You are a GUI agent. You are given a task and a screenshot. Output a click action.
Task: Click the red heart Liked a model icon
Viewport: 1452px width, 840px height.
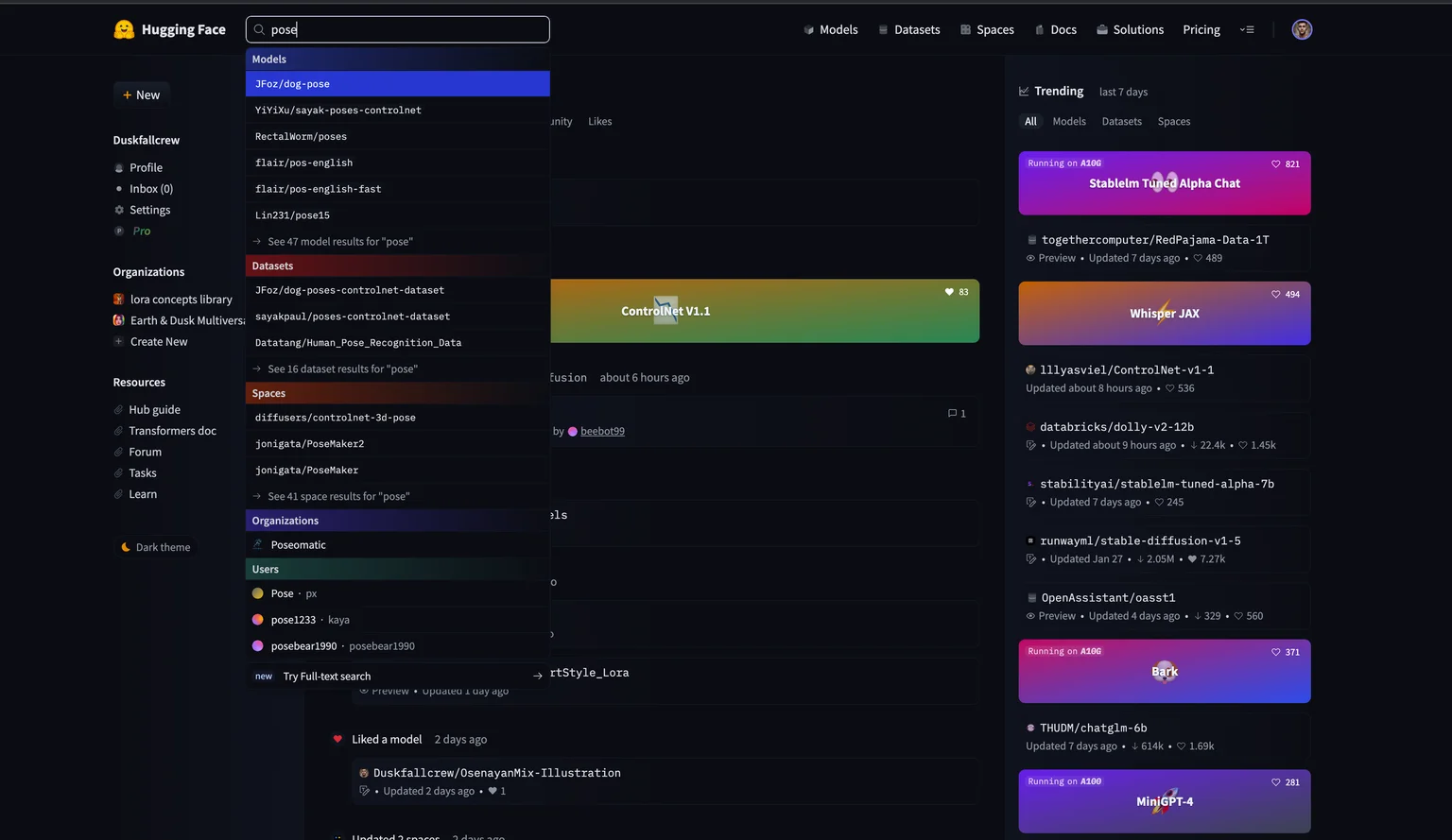click(x=337, y=739)
